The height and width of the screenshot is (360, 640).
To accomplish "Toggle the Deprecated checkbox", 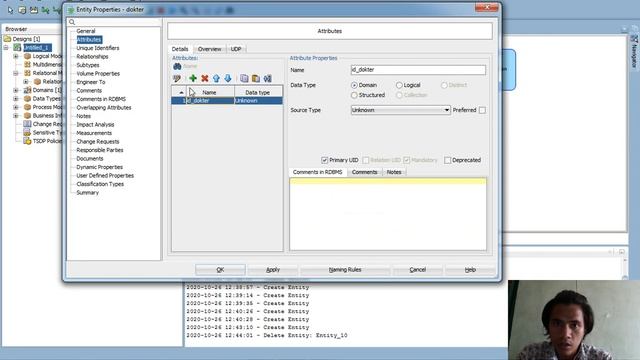I will coord(447,160).
